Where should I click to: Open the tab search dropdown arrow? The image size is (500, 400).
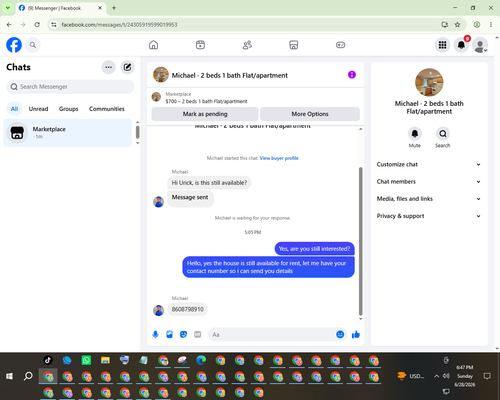(x=8, y=8)
